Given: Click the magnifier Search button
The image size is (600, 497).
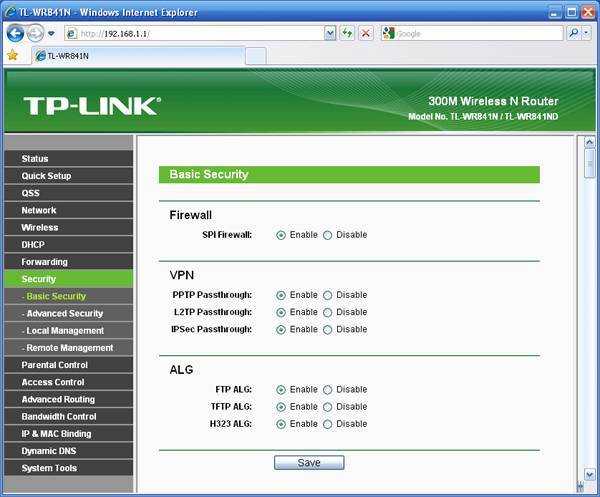Looking at the screenshot, I should pos(574,34).
